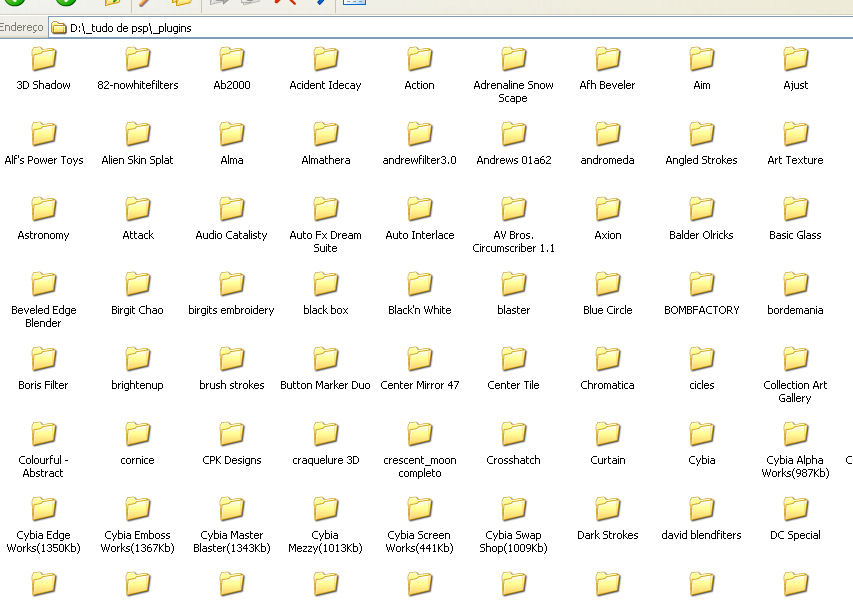Click the Ajust folder icon
This screenshot has height=604, width=853.
795,59
